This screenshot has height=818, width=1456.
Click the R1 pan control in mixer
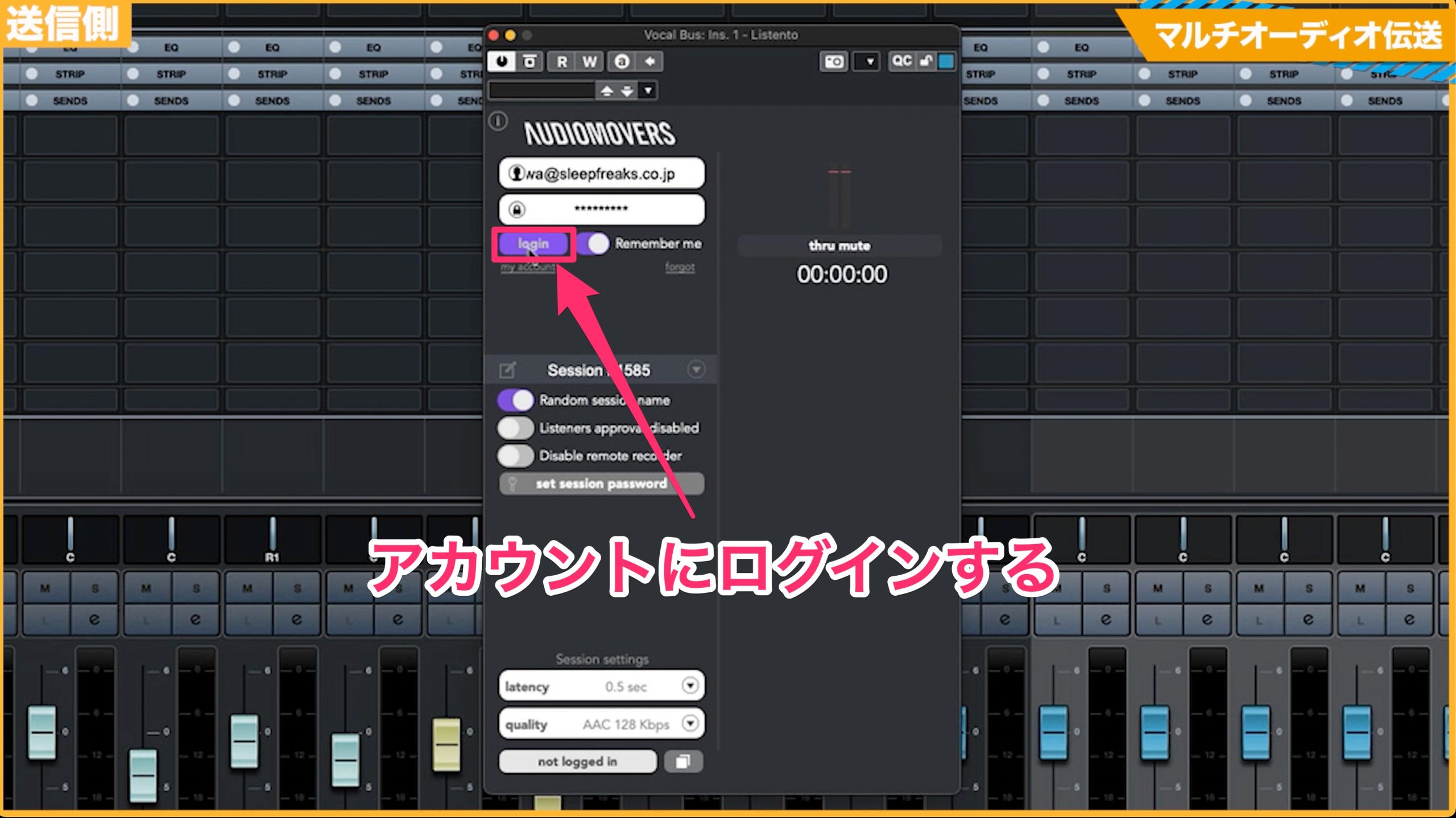point(272,539)
